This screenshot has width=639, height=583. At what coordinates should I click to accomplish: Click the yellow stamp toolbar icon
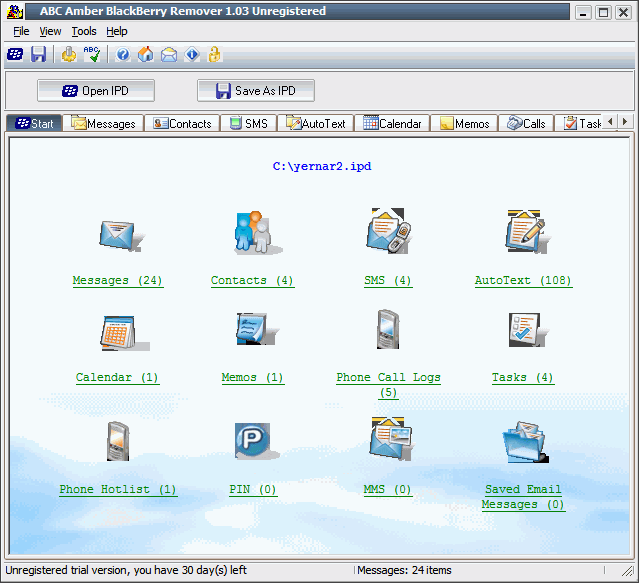coord(69,54)
